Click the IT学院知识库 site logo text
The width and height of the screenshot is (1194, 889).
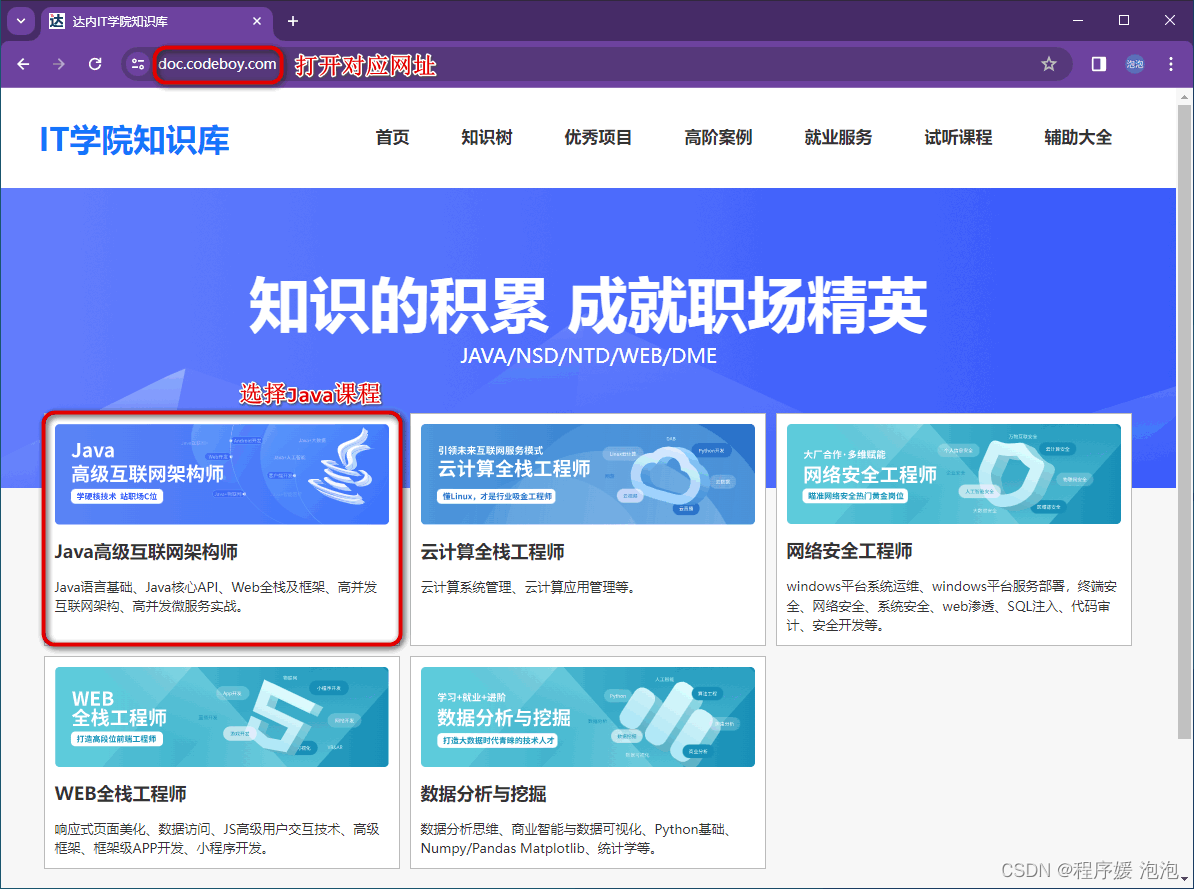coord(133,140)
